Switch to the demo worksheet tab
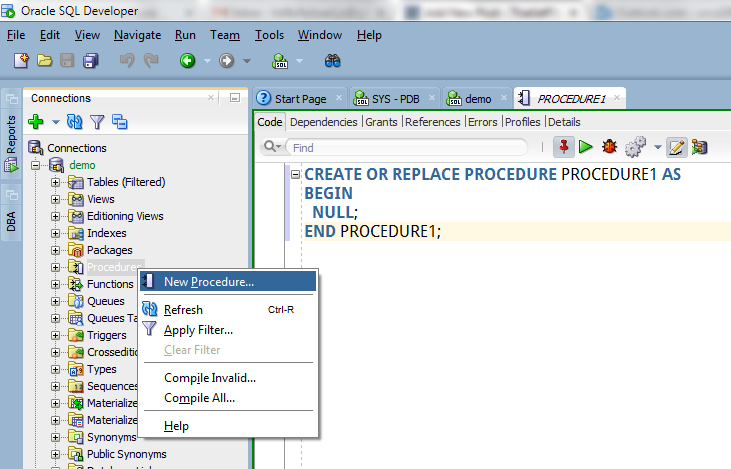Viewport: 731px width, 469px height. [x=477, y=99]
